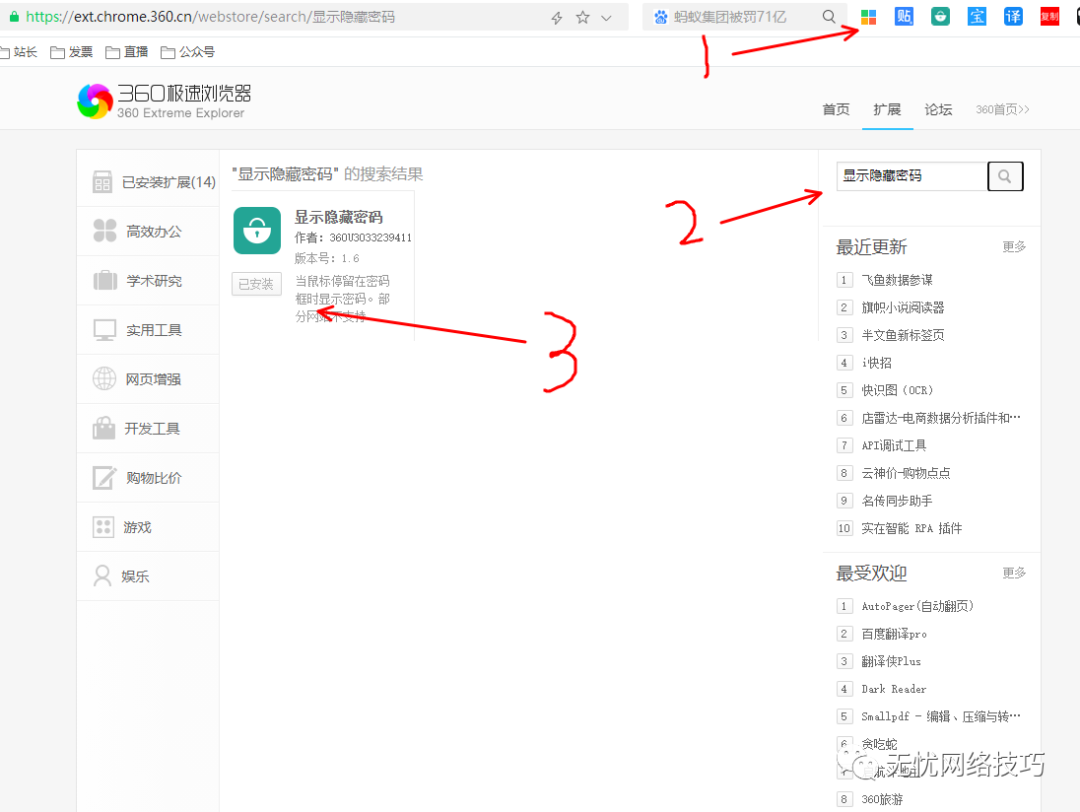Click the 360 Extreme Explorer logo

pyautogui.click(x=164, y=101)
